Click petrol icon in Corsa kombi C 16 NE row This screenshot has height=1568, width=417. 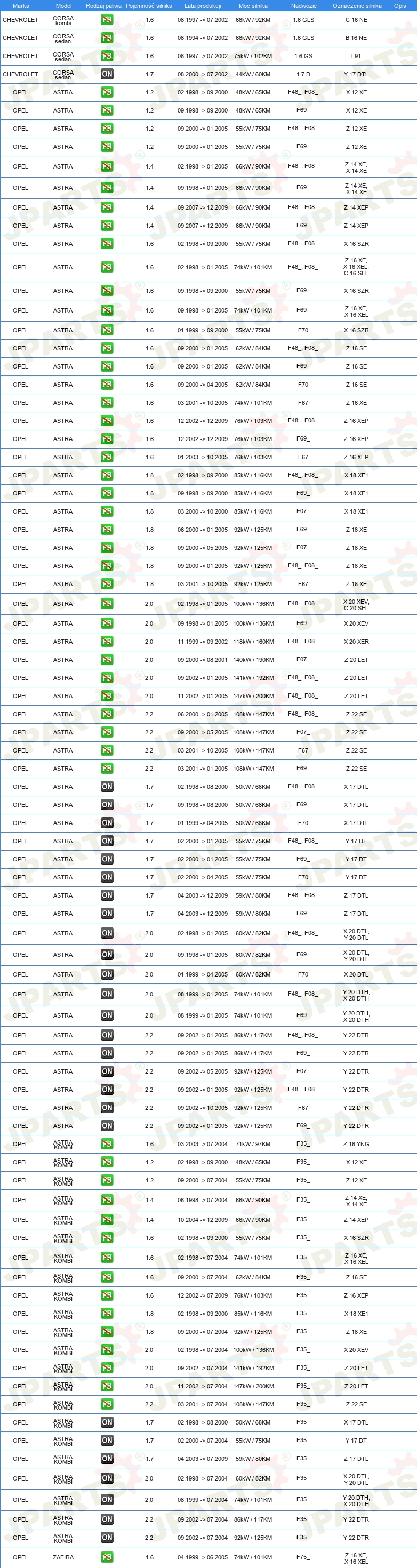(107, 20)
